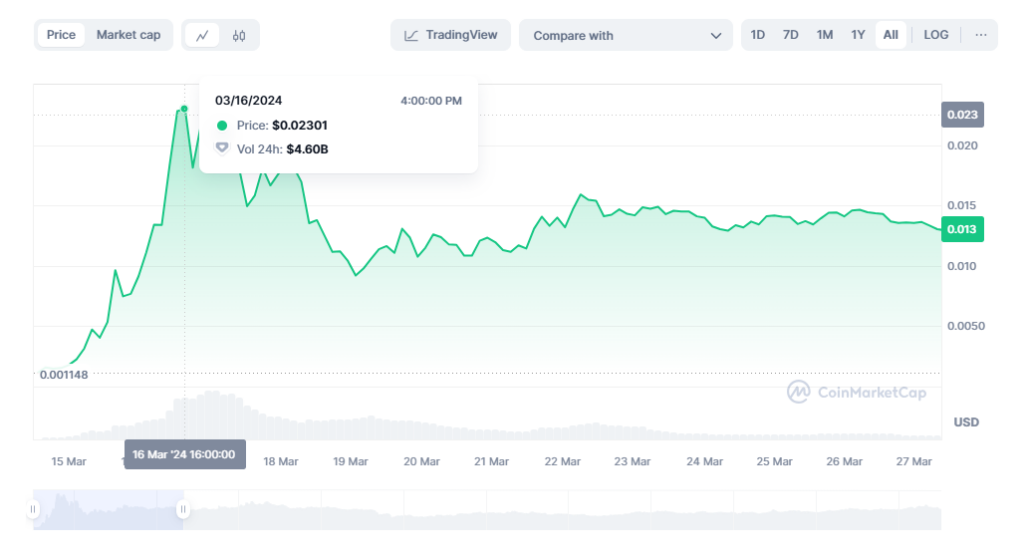Click the 21 Mar axis label
Screen dimensions: 1024x558
[x=491, y=461]
